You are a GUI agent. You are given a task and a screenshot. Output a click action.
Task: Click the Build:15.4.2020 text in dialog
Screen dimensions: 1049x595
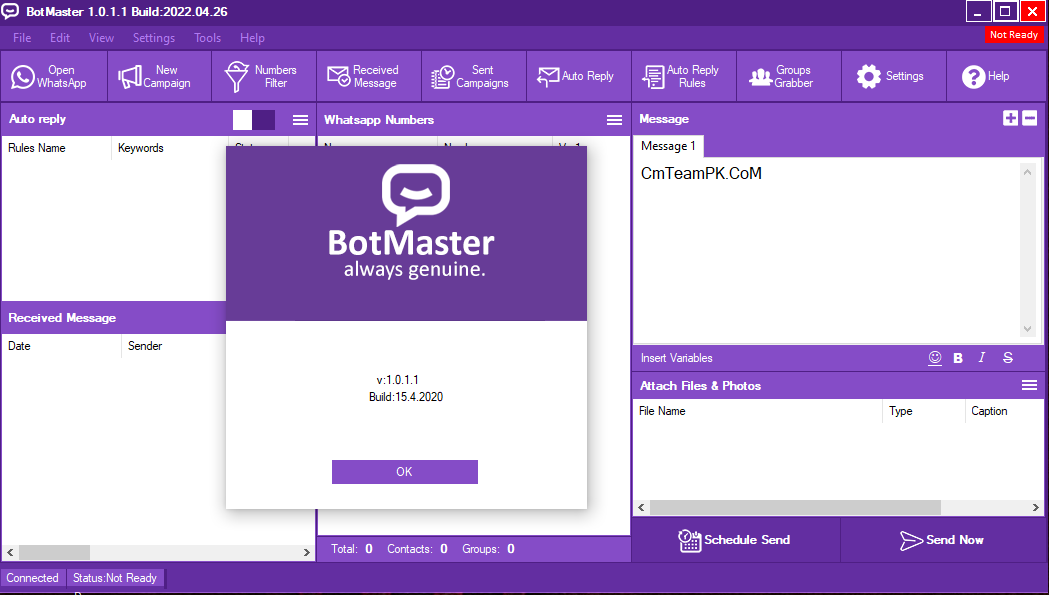pyautogui.click(x=406, y=397)
